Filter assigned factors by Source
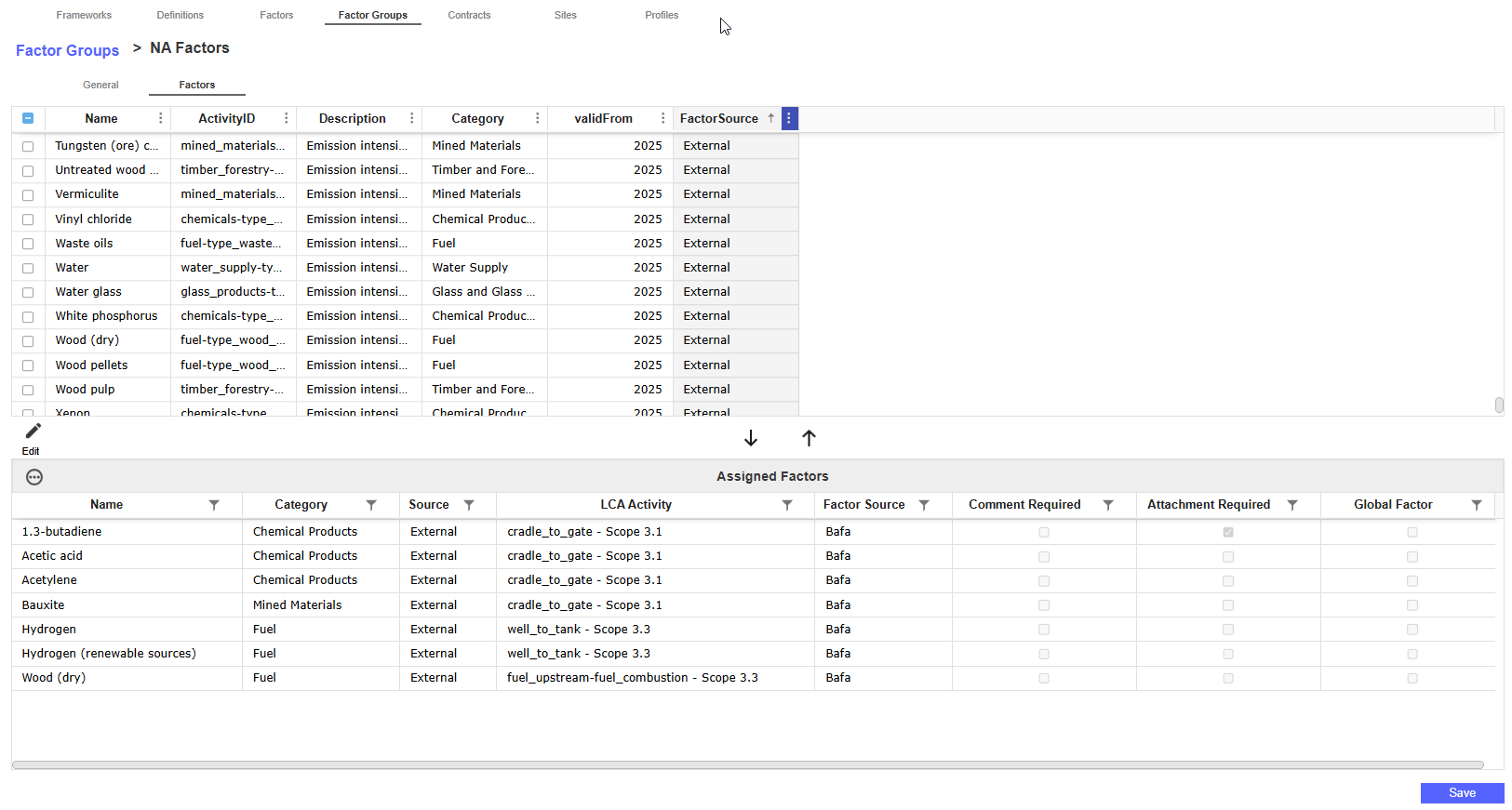Image resolution: width=1512 pixels, height=810 pixels. point(469,505)
